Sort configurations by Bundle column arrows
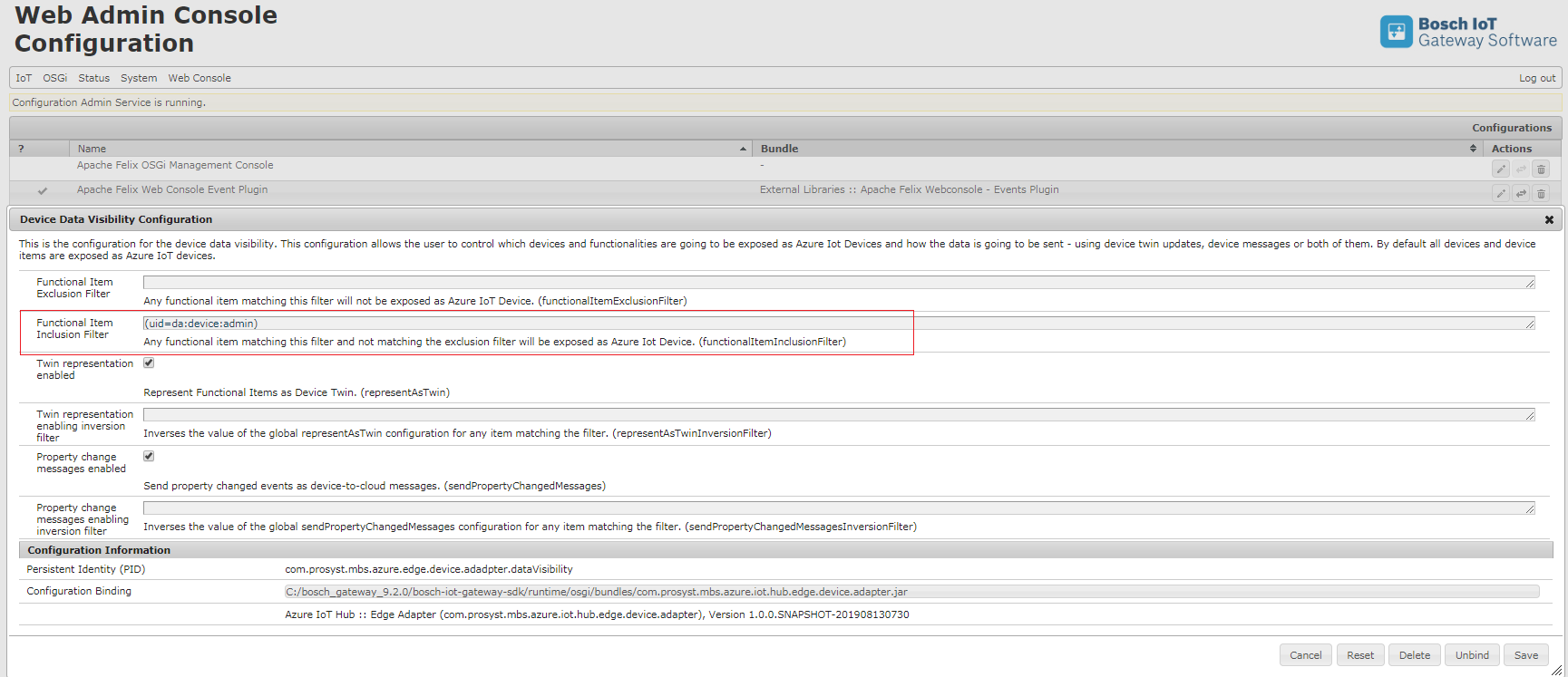Image resolution: width=1568 pixels, height=677 pixels. tap(1473, 149)
